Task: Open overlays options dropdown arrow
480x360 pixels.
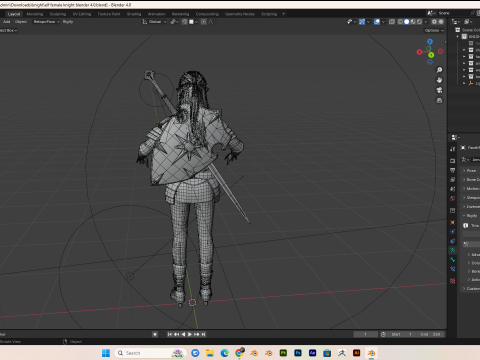Action: 383,22
